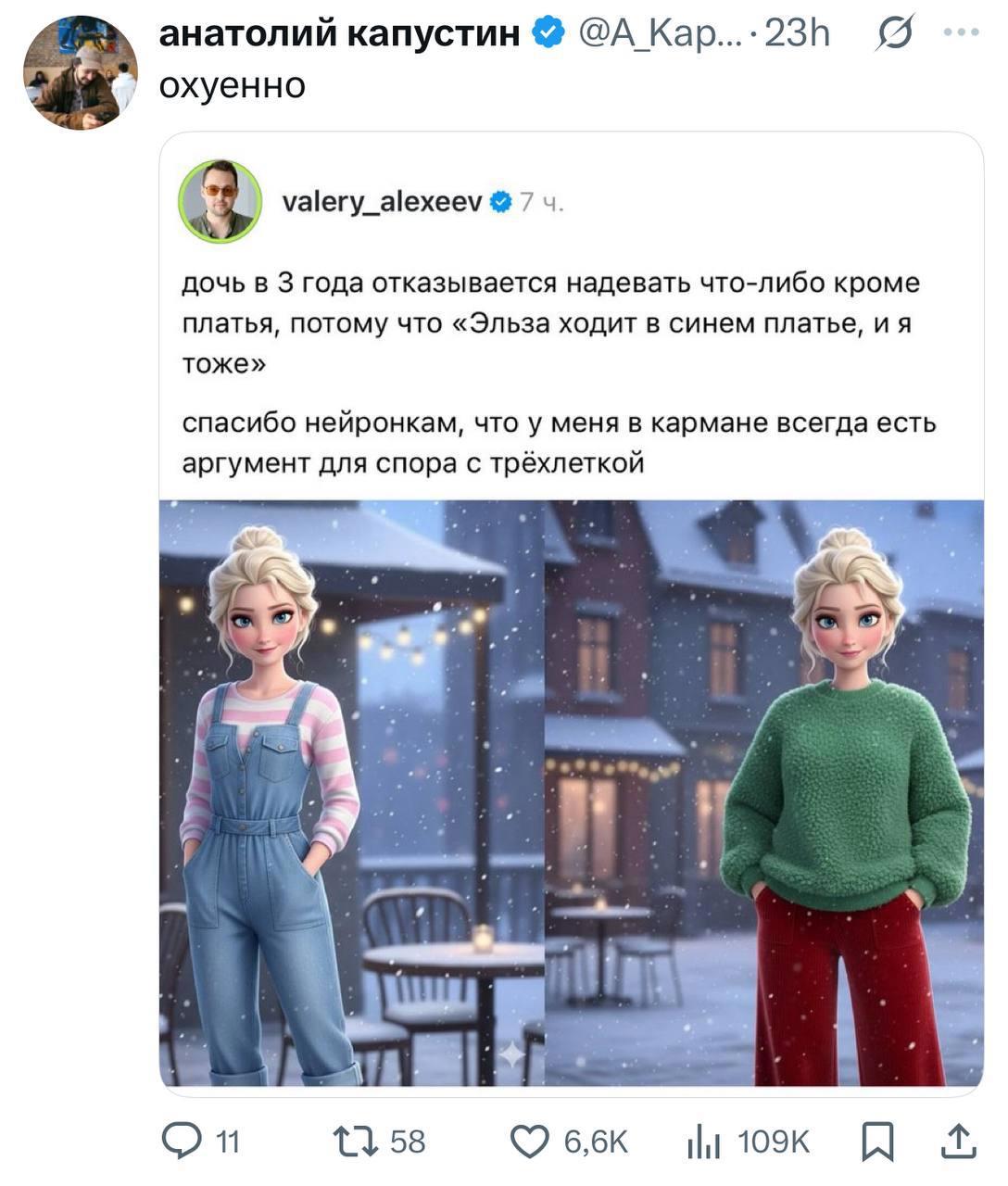The image size is (1008, 1186).
Task: Bookmark this tweet
Action: click(x=877, y=1142)
